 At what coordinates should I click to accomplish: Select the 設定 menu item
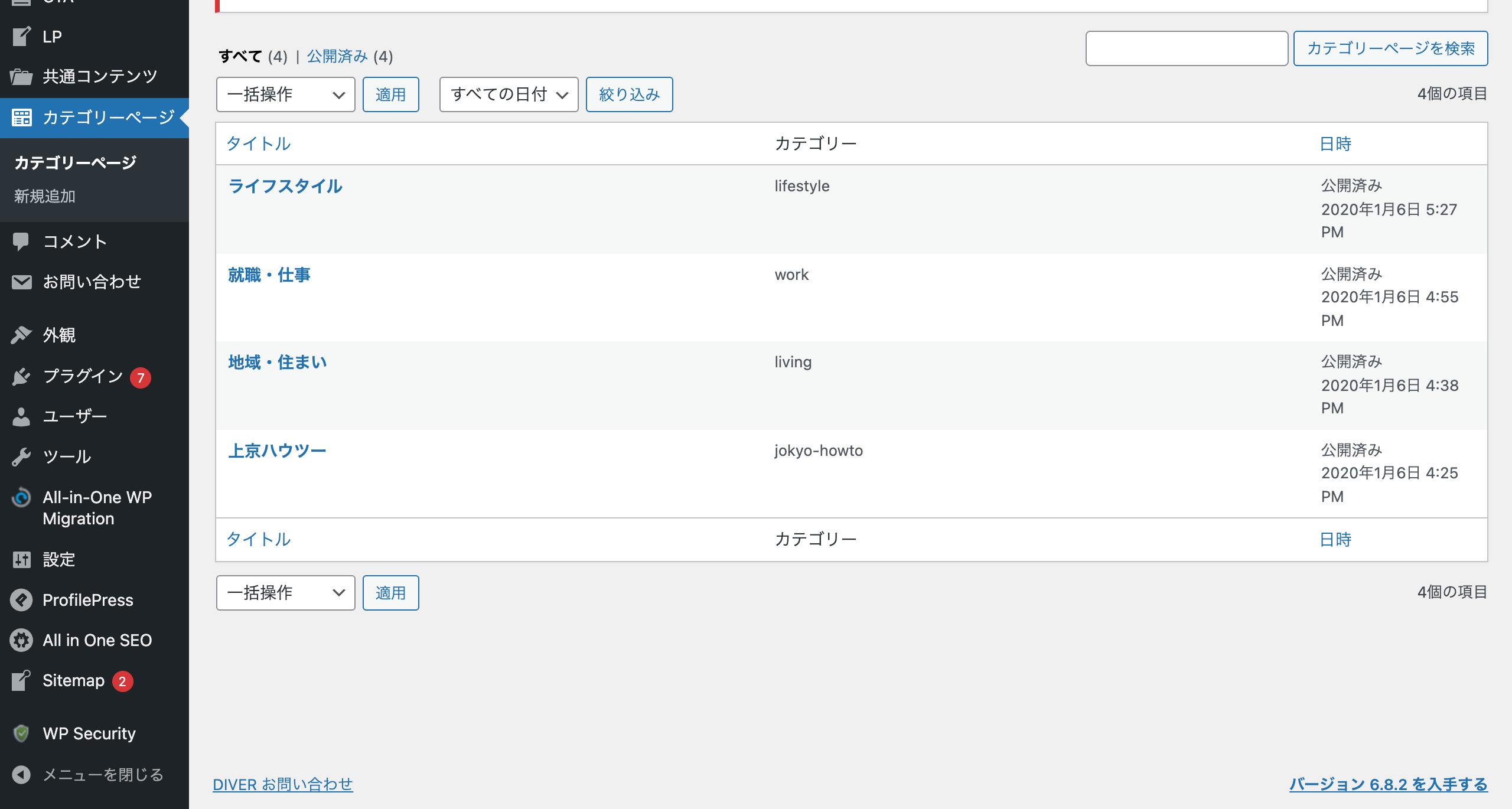click(59, 559)
